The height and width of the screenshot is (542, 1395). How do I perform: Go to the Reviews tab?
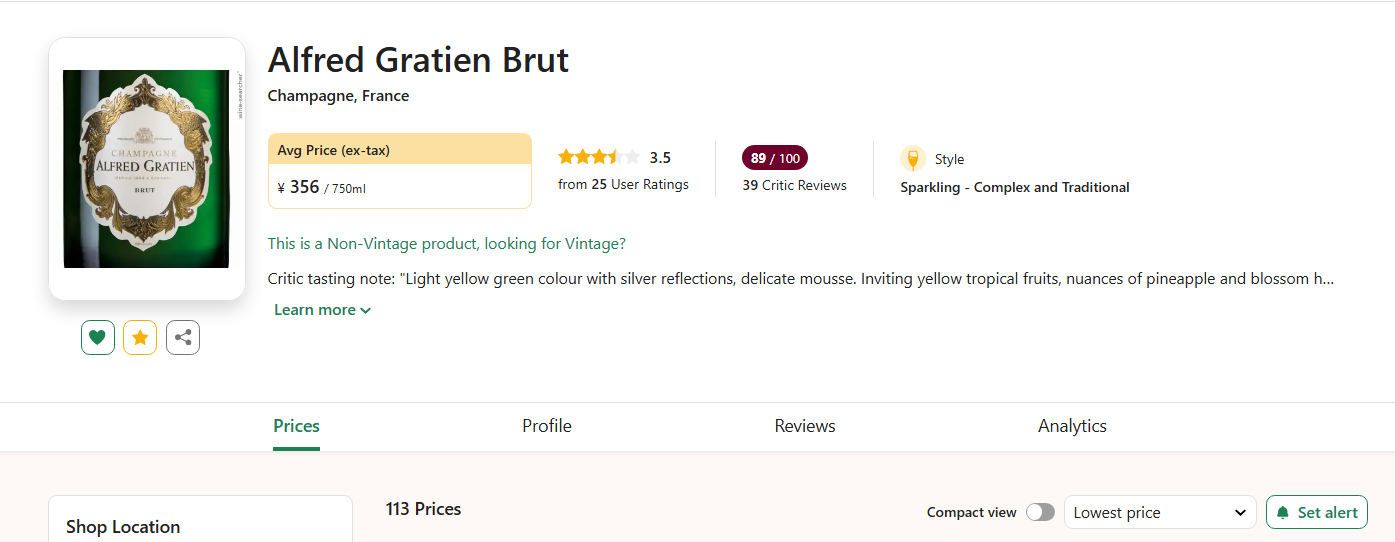805,426
